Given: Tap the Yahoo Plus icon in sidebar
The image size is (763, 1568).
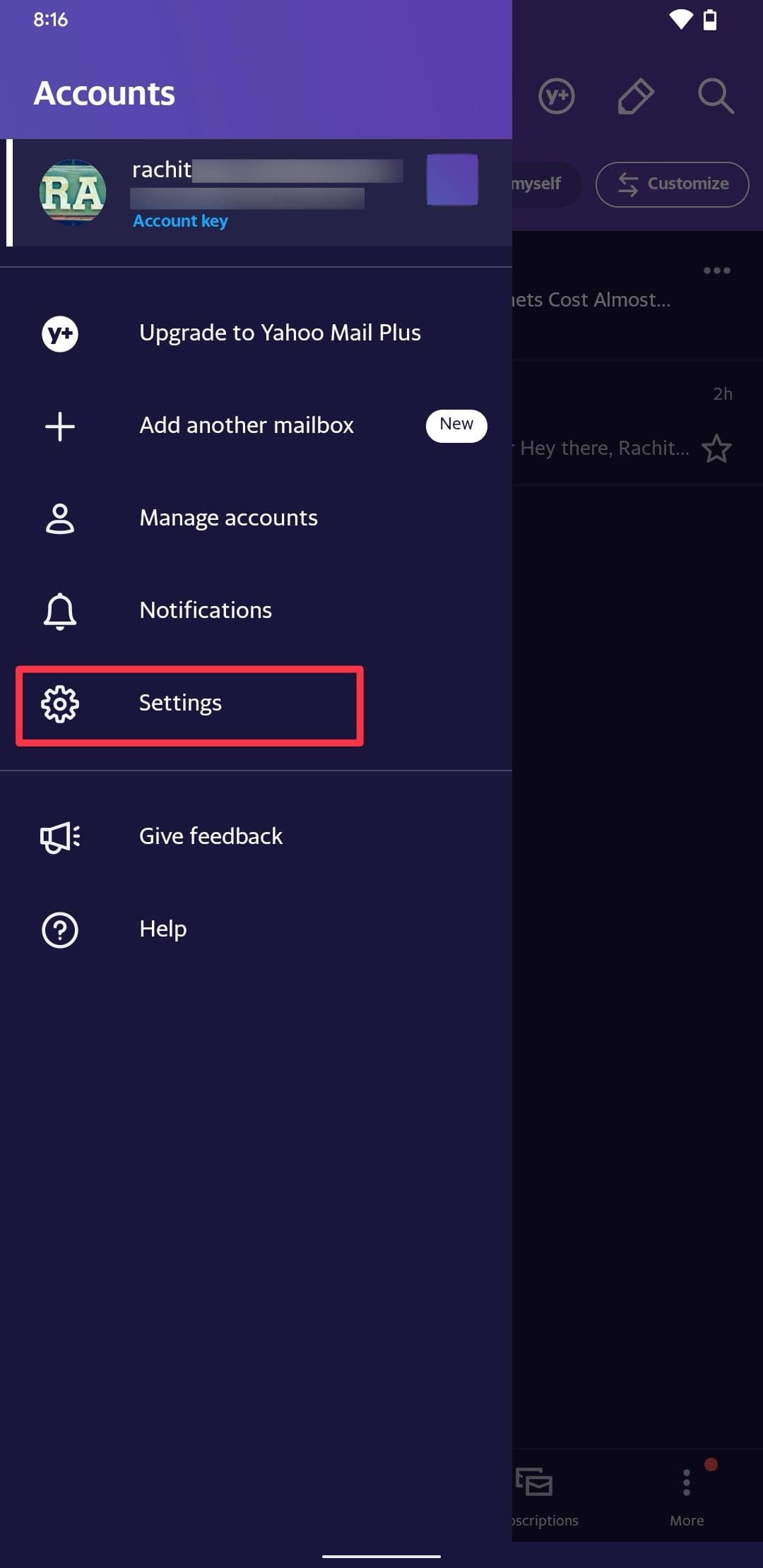Looking at the screenshot, I should pos(60,333).
